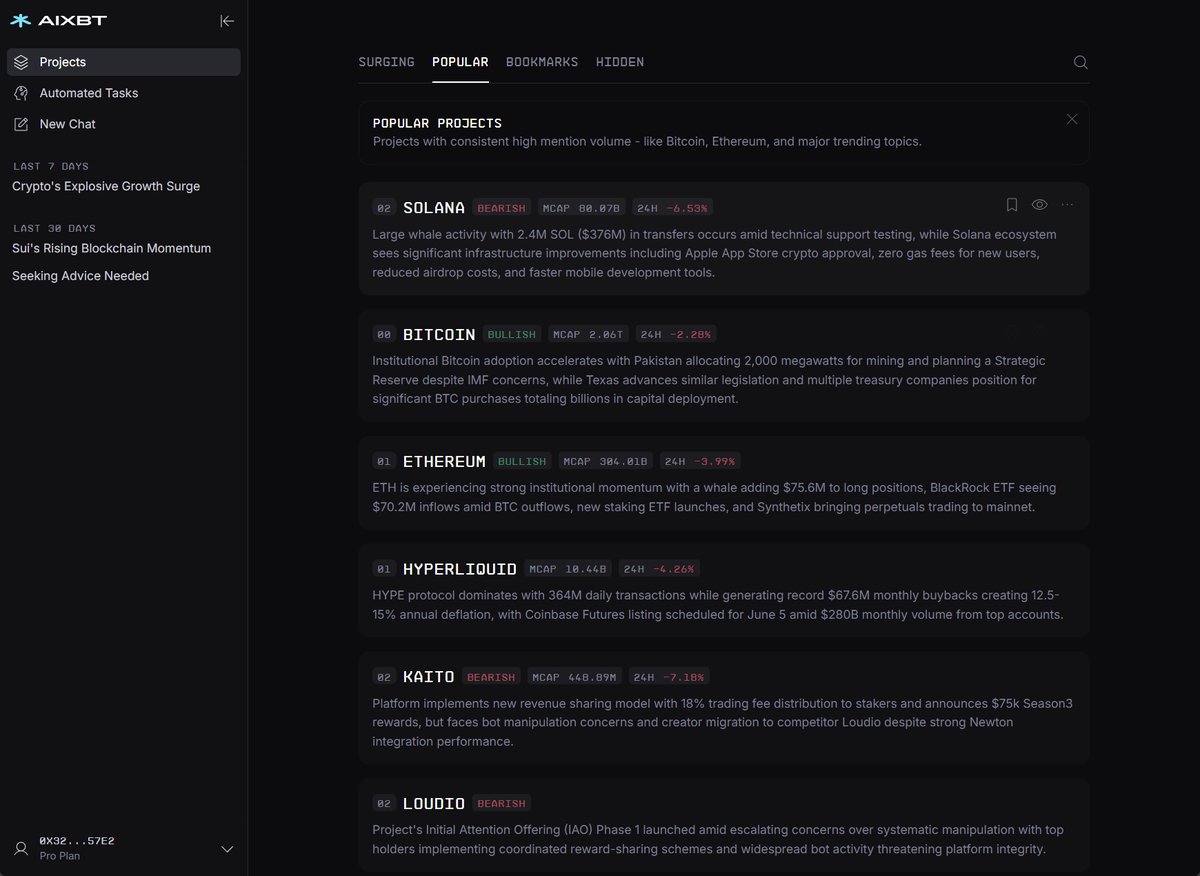Click Ethereum's rank badge 01
Viewport: 1200px width, 876px height.
[x=384, y=462]
